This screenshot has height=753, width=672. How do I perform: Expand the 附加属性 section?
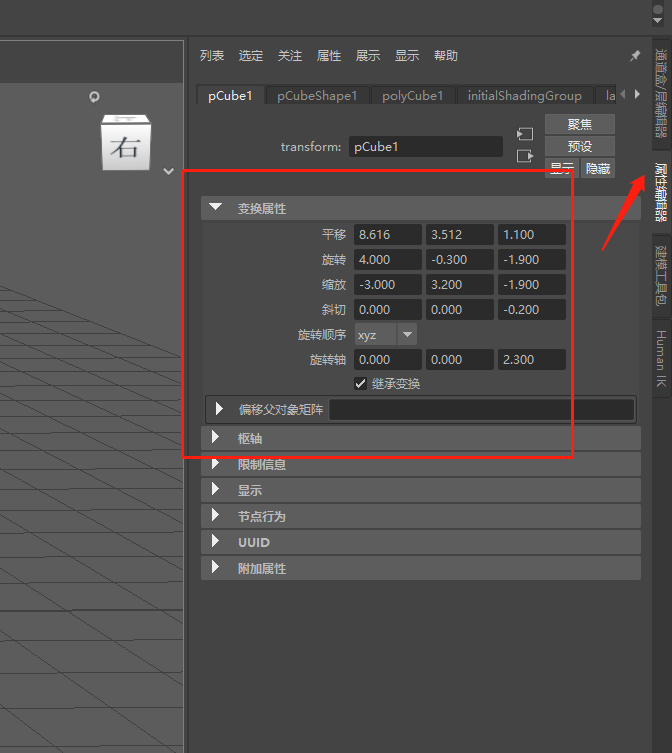216,567
